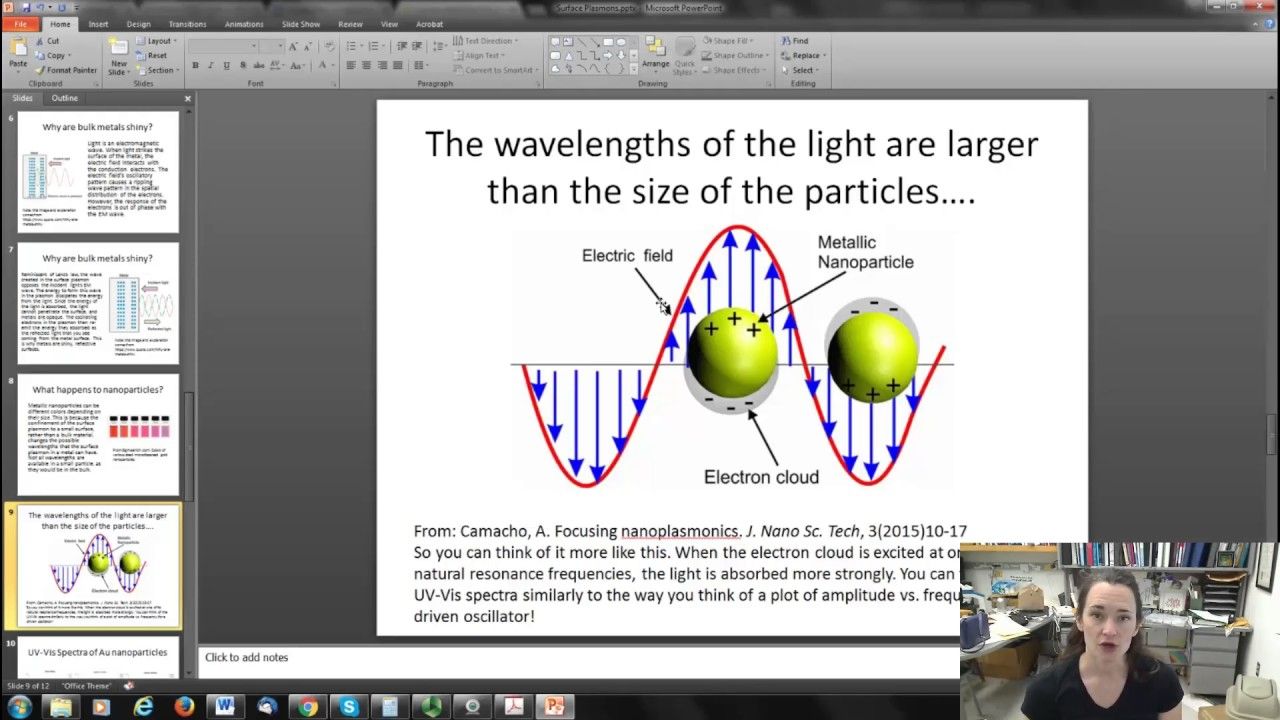Viewport: 1280px width, 720px height.
Task: Expand the Select dropdown in Editing
Action: 804,70
